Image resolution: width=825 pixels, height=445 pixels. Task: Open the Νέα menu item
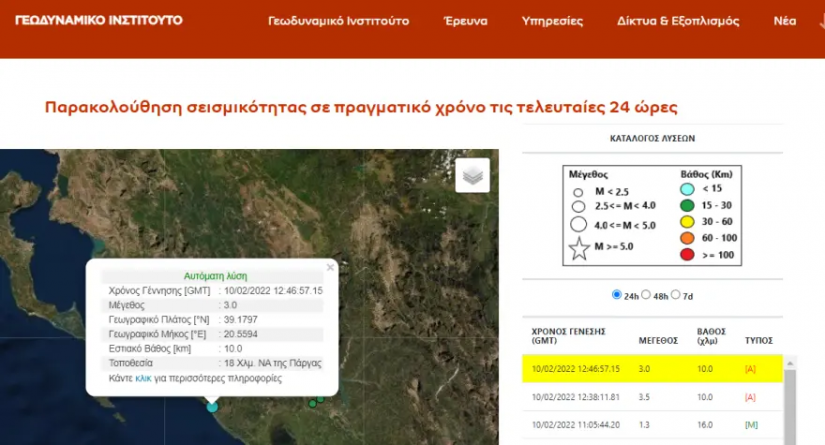pos(785,21)
